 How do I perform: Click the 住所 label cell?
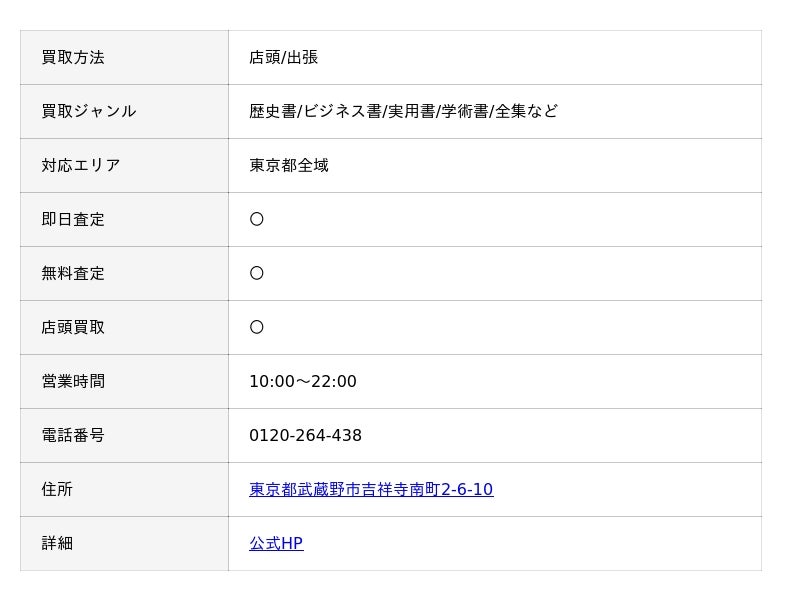pos(124,489)
